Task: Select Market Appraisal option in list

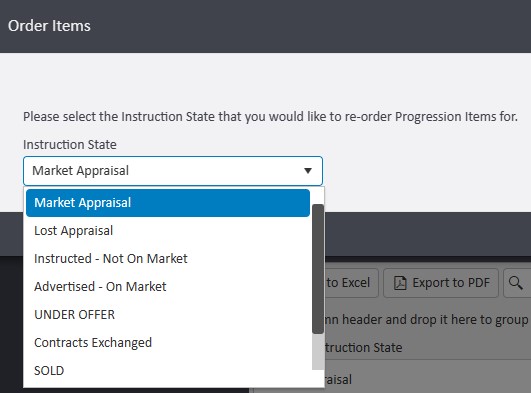Action: point(168,203)
